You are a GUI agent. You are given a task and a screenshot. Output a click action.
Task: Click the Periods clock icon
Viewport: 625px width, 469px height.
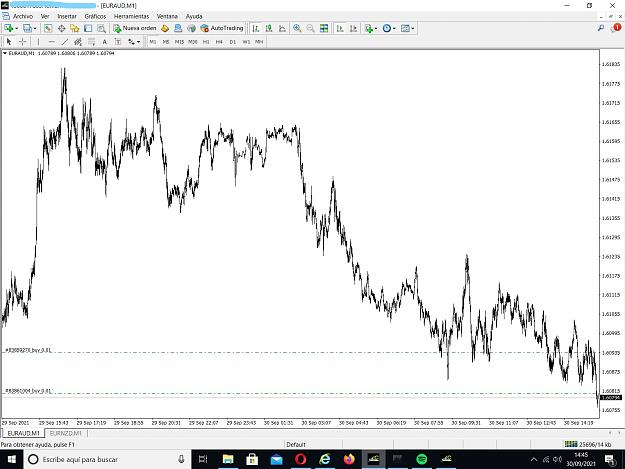tap(387, 28)
